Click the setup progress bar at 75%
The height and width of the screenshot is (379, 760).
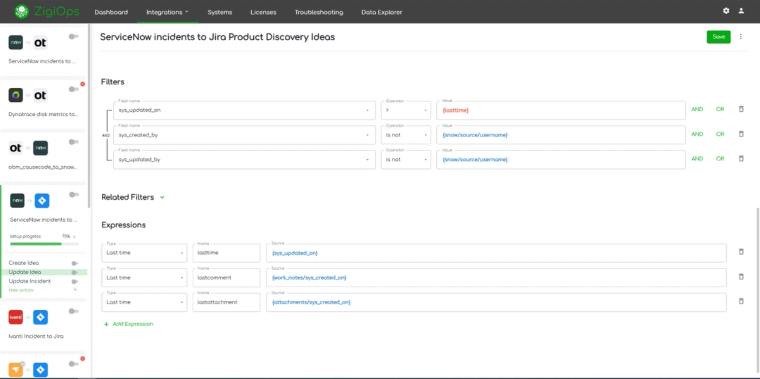coord(44,244)
